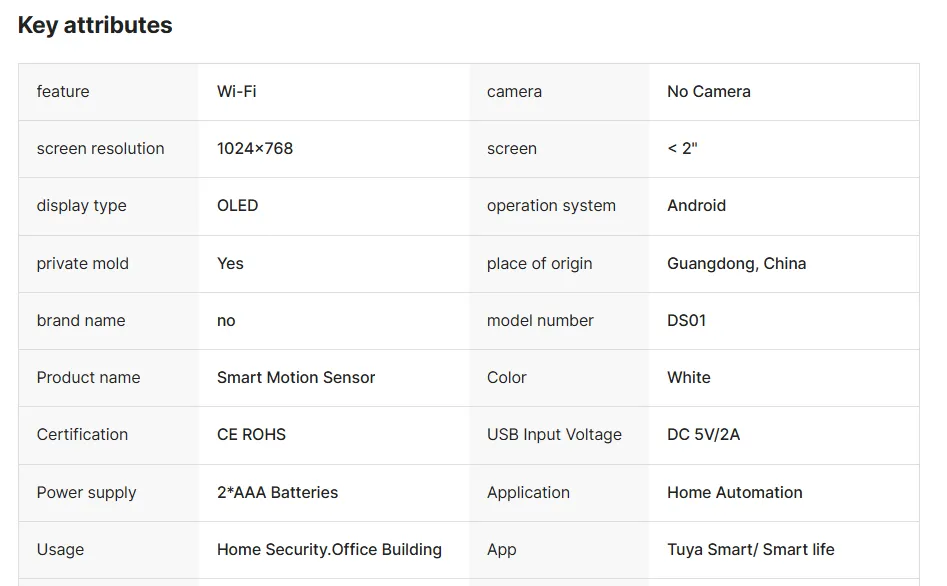Select the Wi-Fi feature value

[x=237, y=92]
